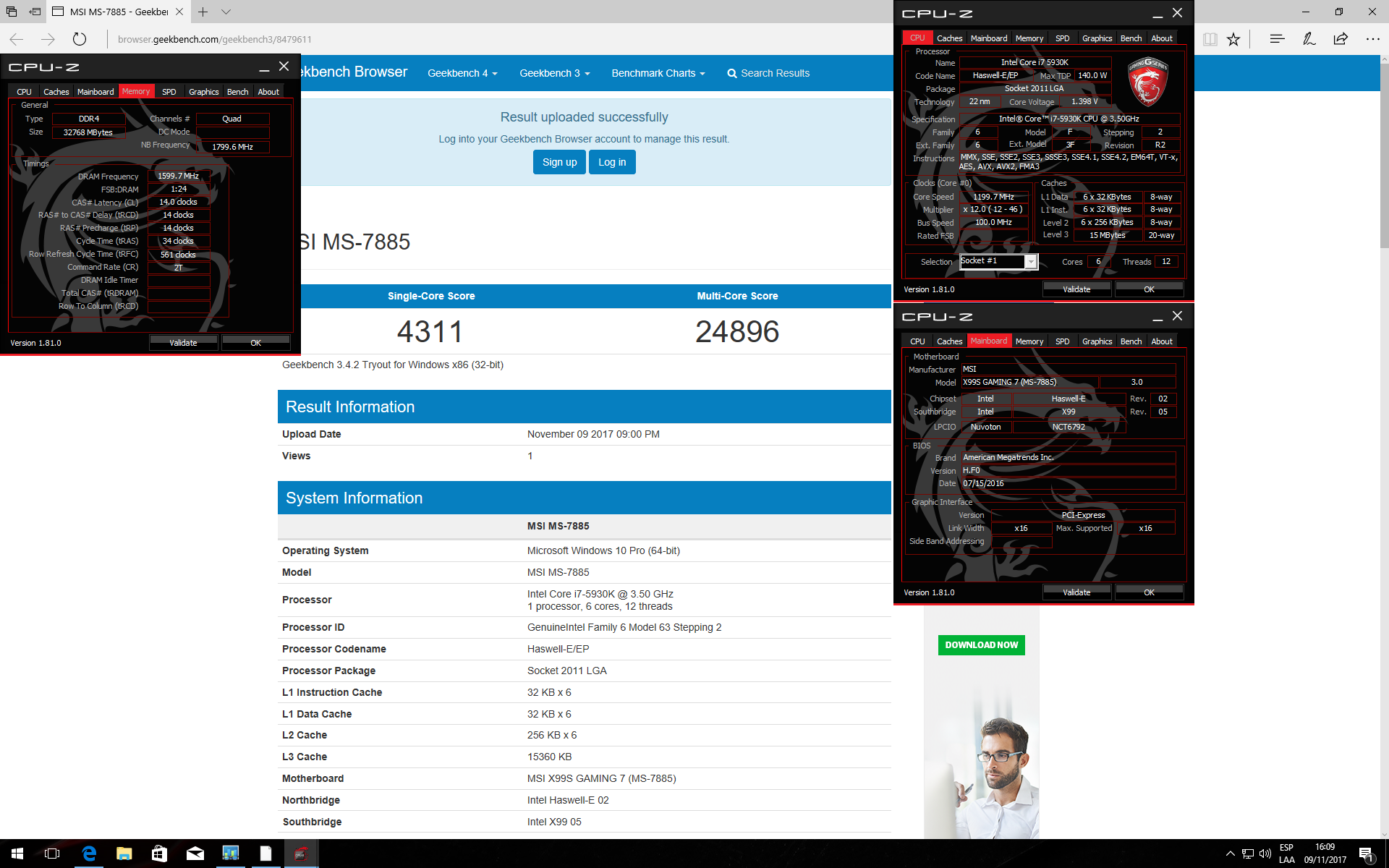Click DOWNLOAD NOW ad button
The width and height of the screenshot is (1389, 868).
pos(981,644)
